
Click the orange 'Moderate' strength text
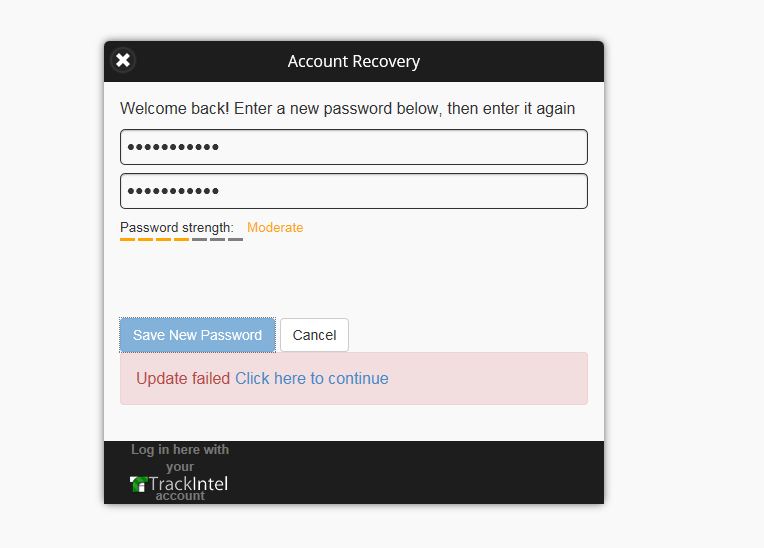tap(275, 228)
